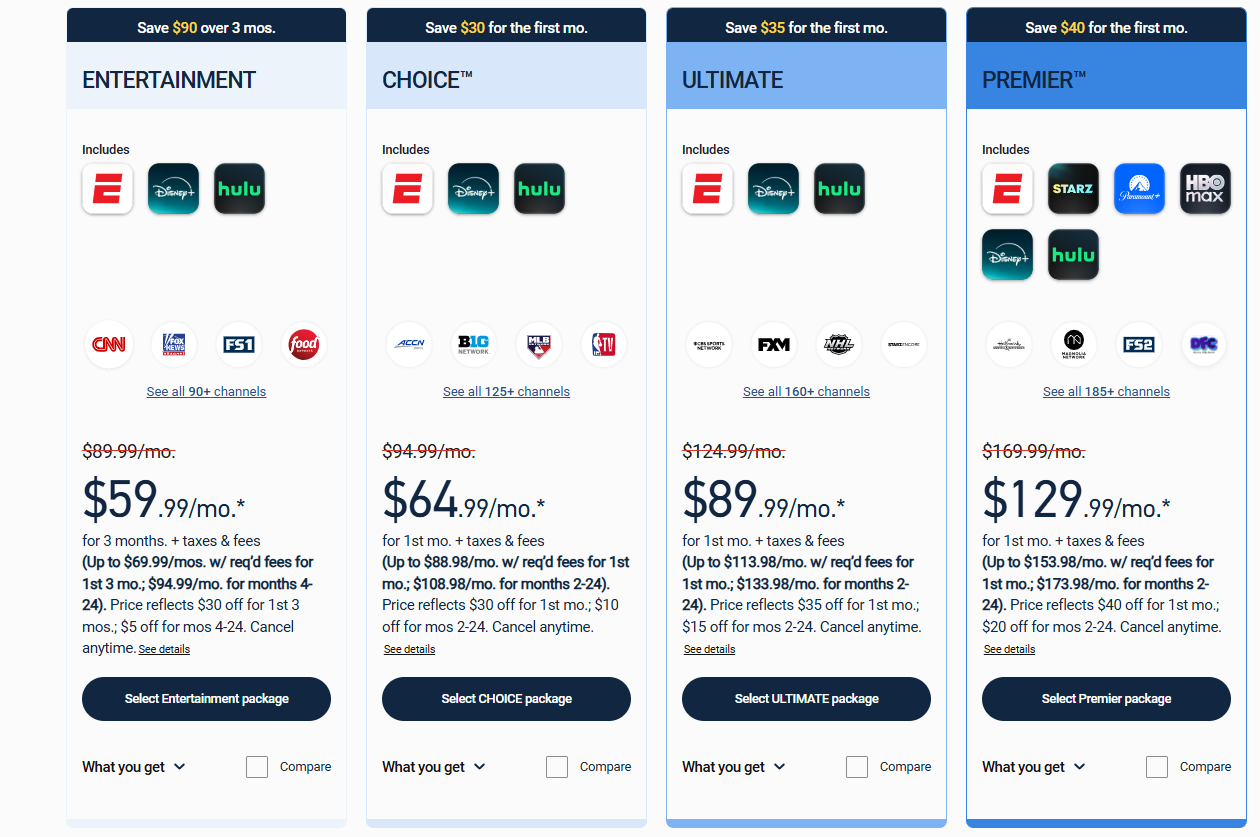Click the $64.99/mo. price text

464,500
